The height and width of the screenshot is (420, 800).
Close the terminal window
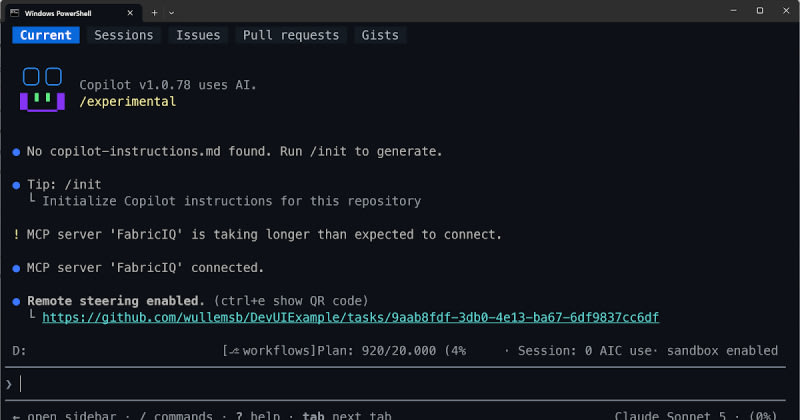click(786, 10)
